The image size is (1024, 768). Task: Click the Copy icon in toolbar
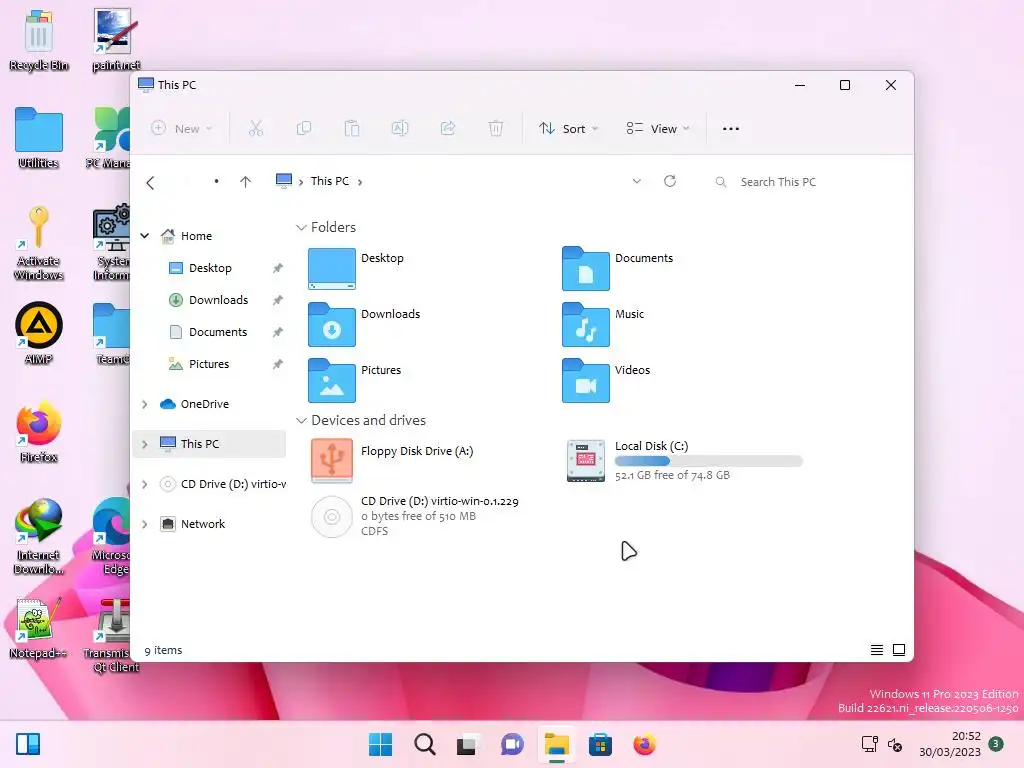(x=304, y=129)
